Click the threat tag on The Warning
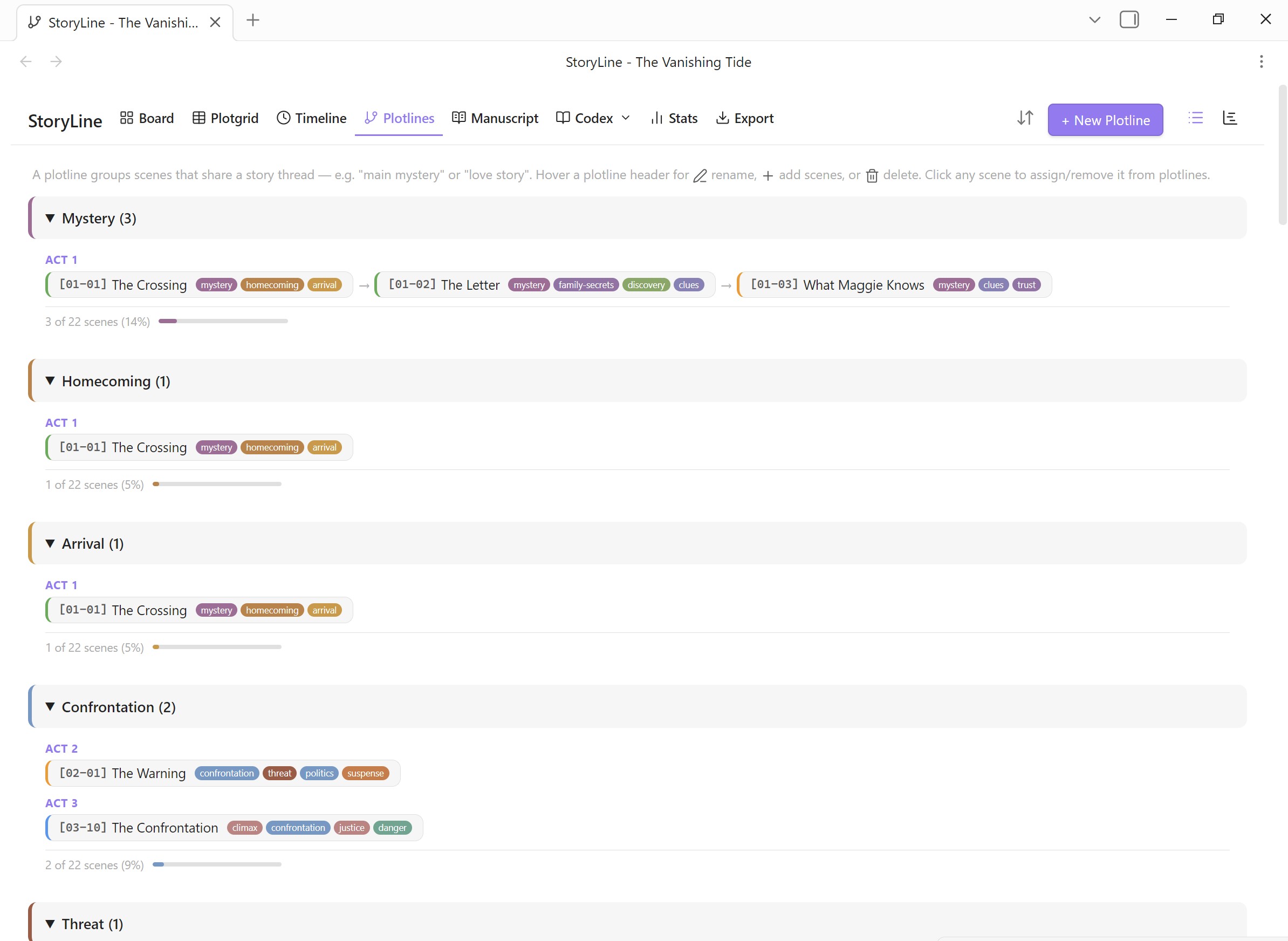Viewport: 1288px width, 941px height. [279, 773]
